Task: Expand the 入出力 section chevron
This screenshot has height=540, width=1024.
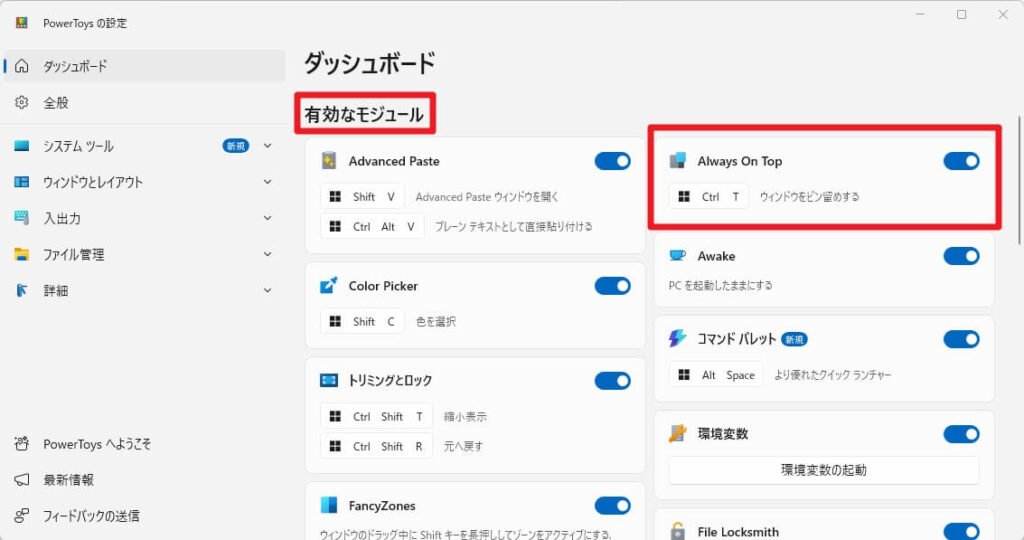Action: [x=268, y=217]
